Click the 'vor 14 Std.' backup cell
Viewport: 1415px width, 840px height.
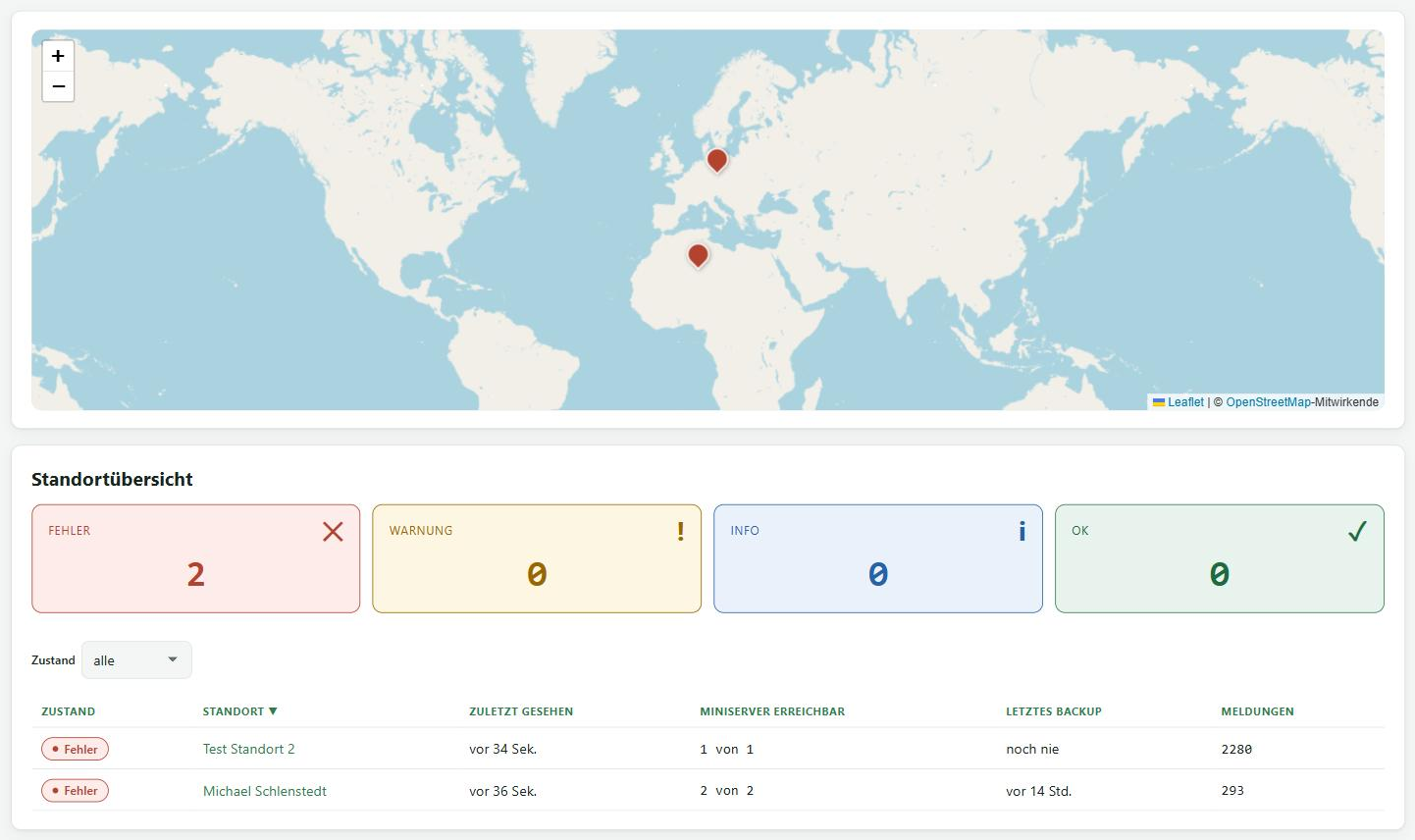coord(1038,791)
